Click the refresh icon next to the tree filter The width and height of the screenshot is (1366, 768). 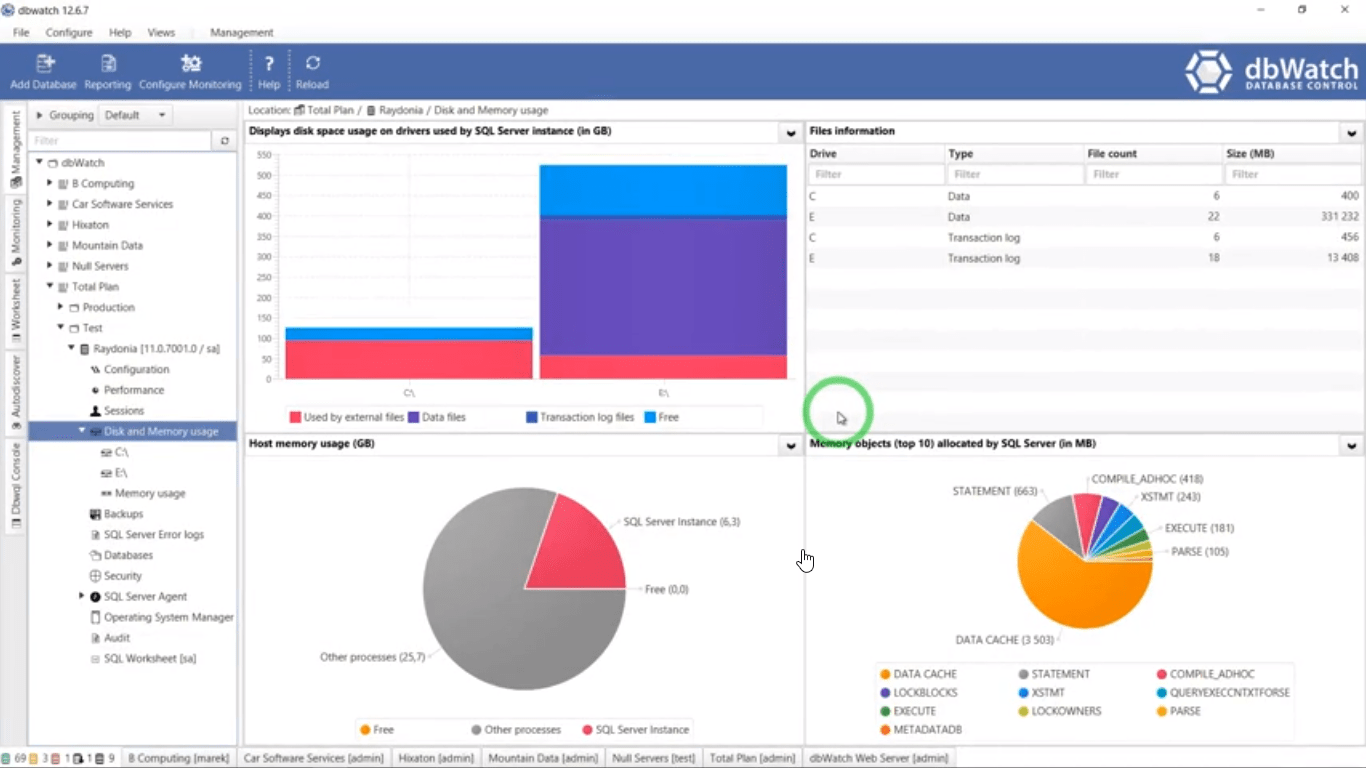click(225, 141)
